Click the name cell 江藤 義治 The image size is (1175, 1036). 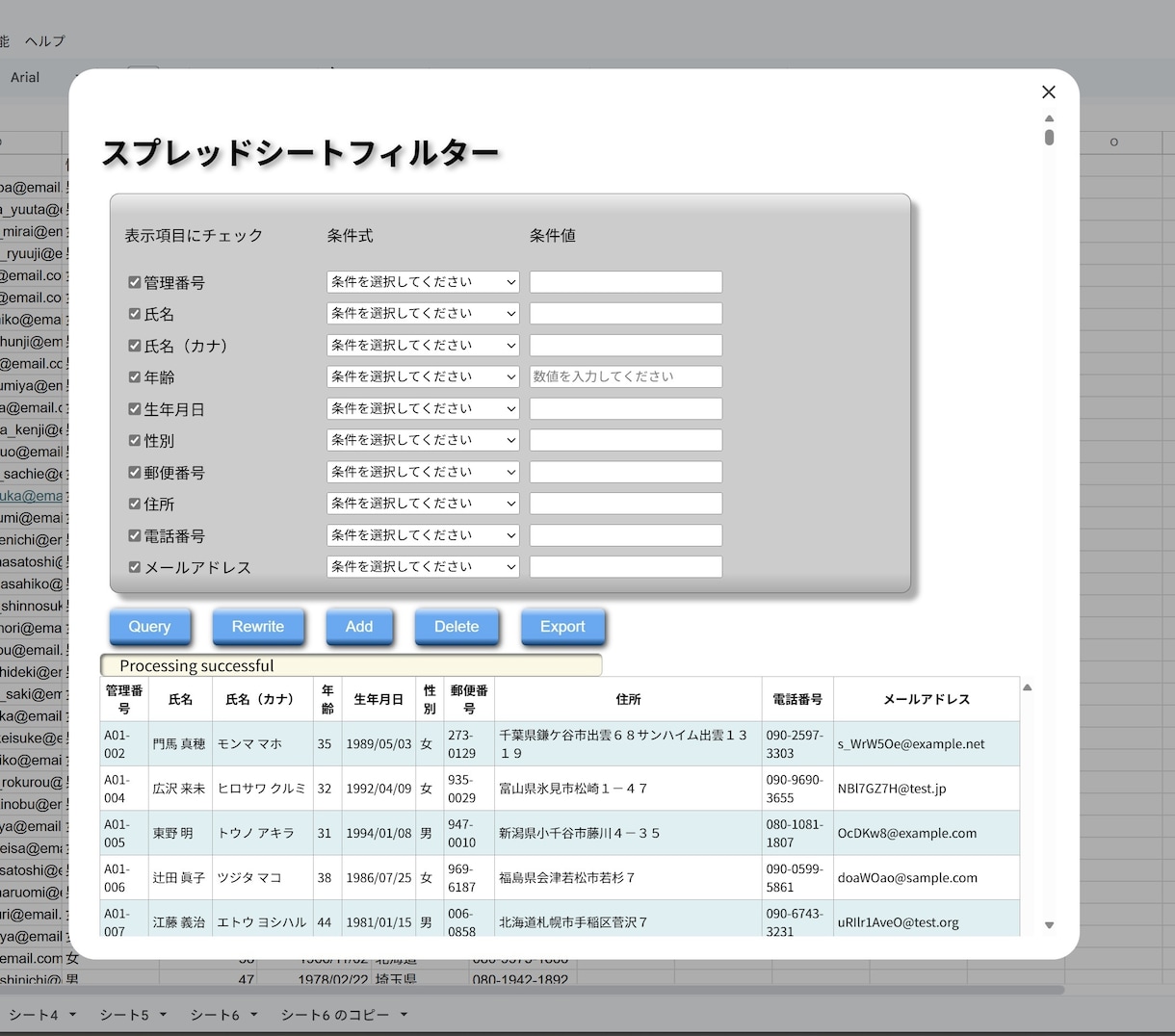pyautogui.click(x=179, y=921)
